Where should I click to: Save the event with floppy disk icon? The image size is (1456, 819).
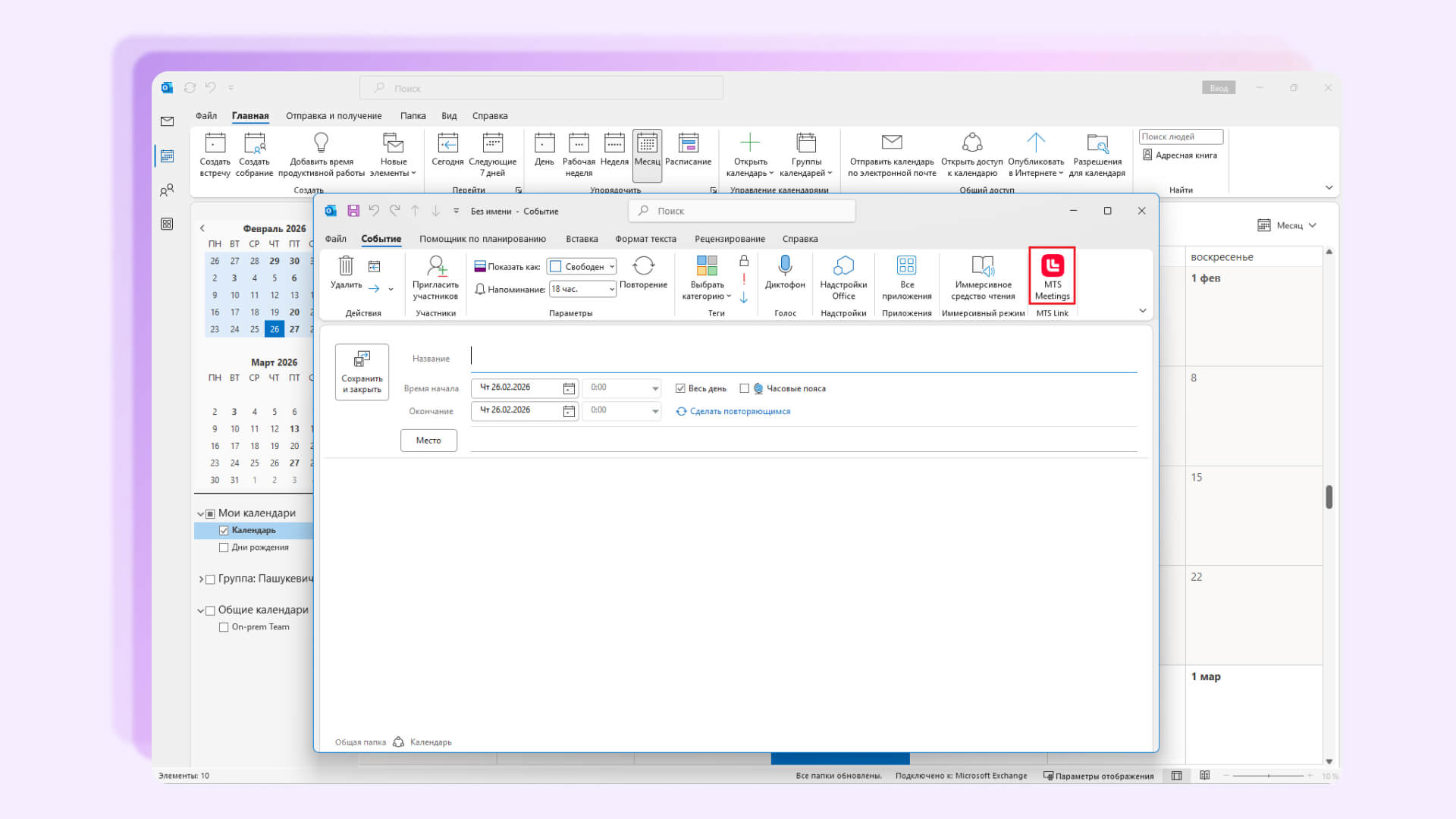353,211
